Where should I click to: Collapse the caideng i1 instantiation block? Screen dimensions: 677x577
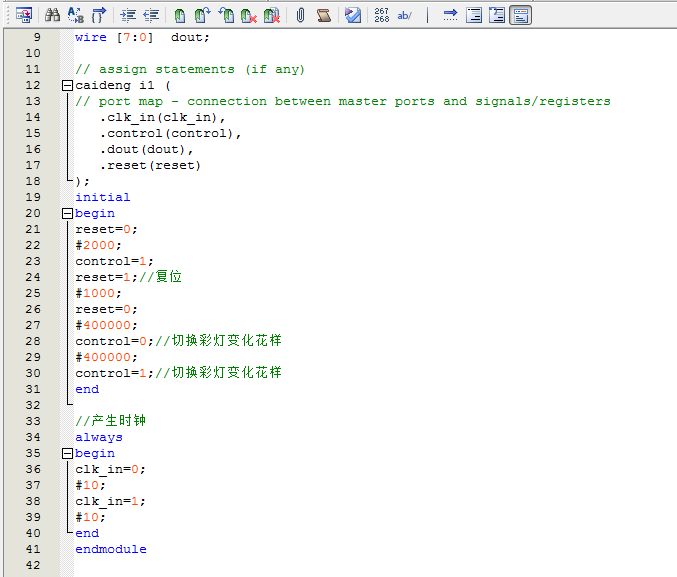(67, 85)
